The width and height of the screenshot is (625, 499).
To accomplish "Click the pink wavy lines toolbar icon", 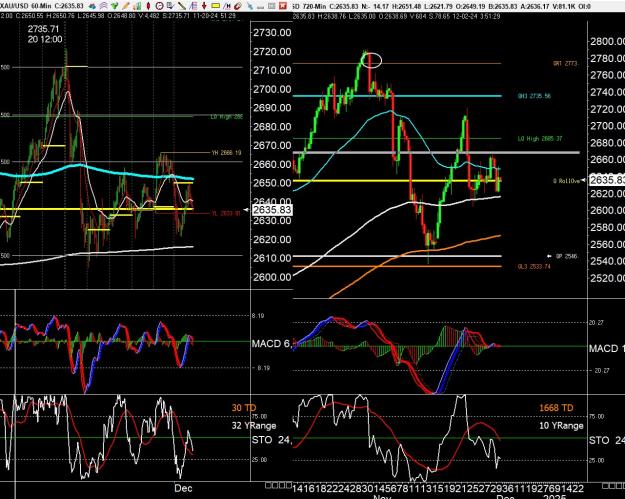I will click(103, 6).
